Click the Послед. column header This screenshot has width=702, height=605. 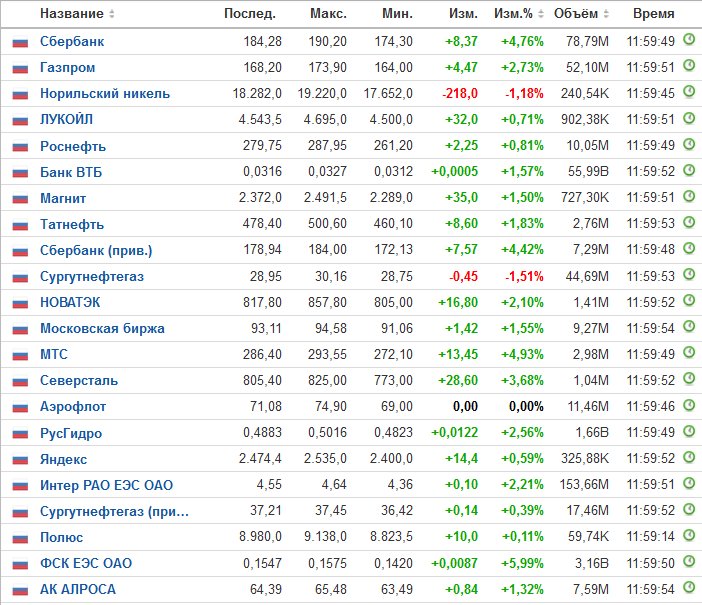pyautogui.click(x=249, y=14)
